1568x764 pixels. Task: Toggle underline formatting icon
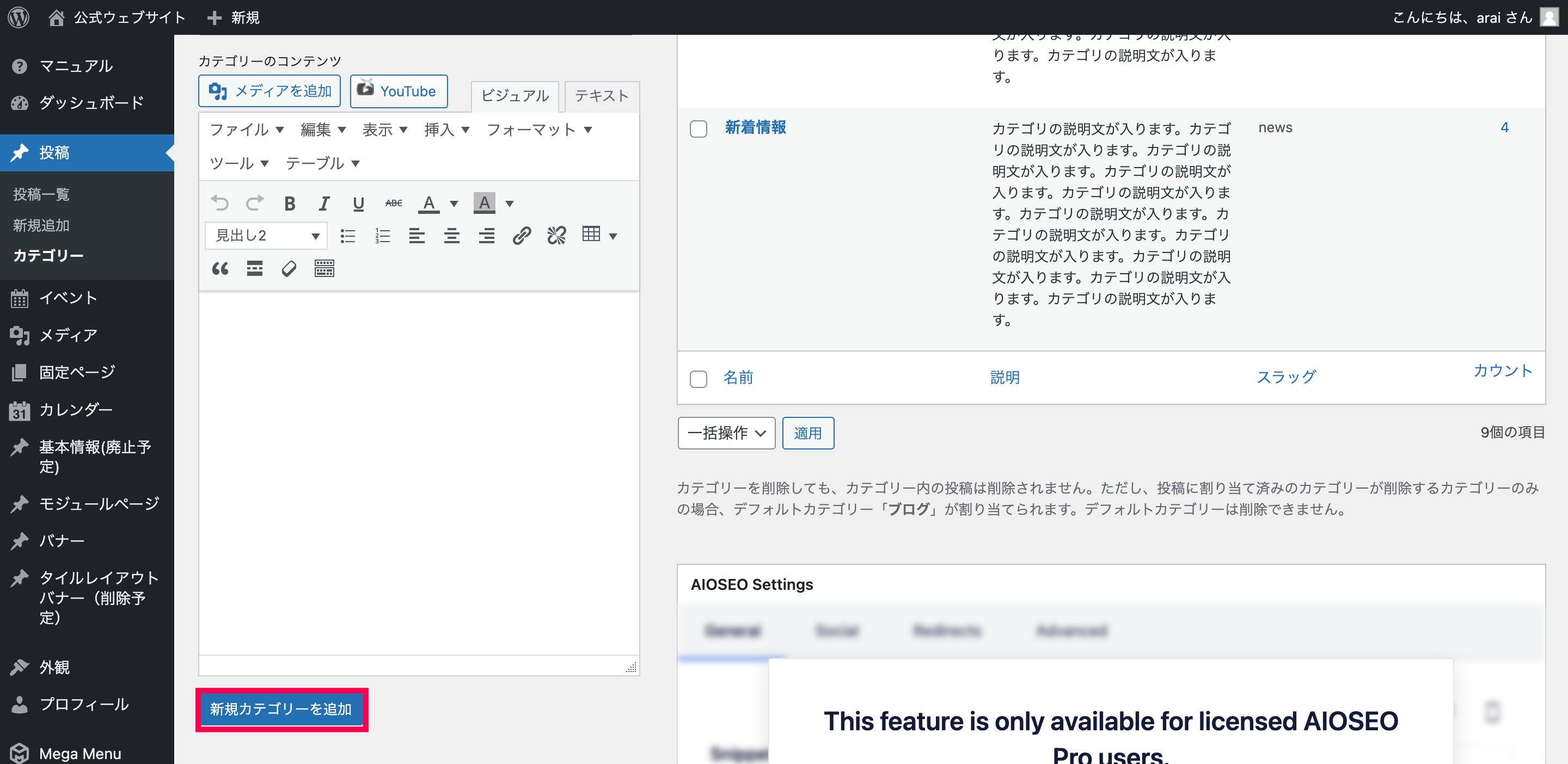coord(359,203)
